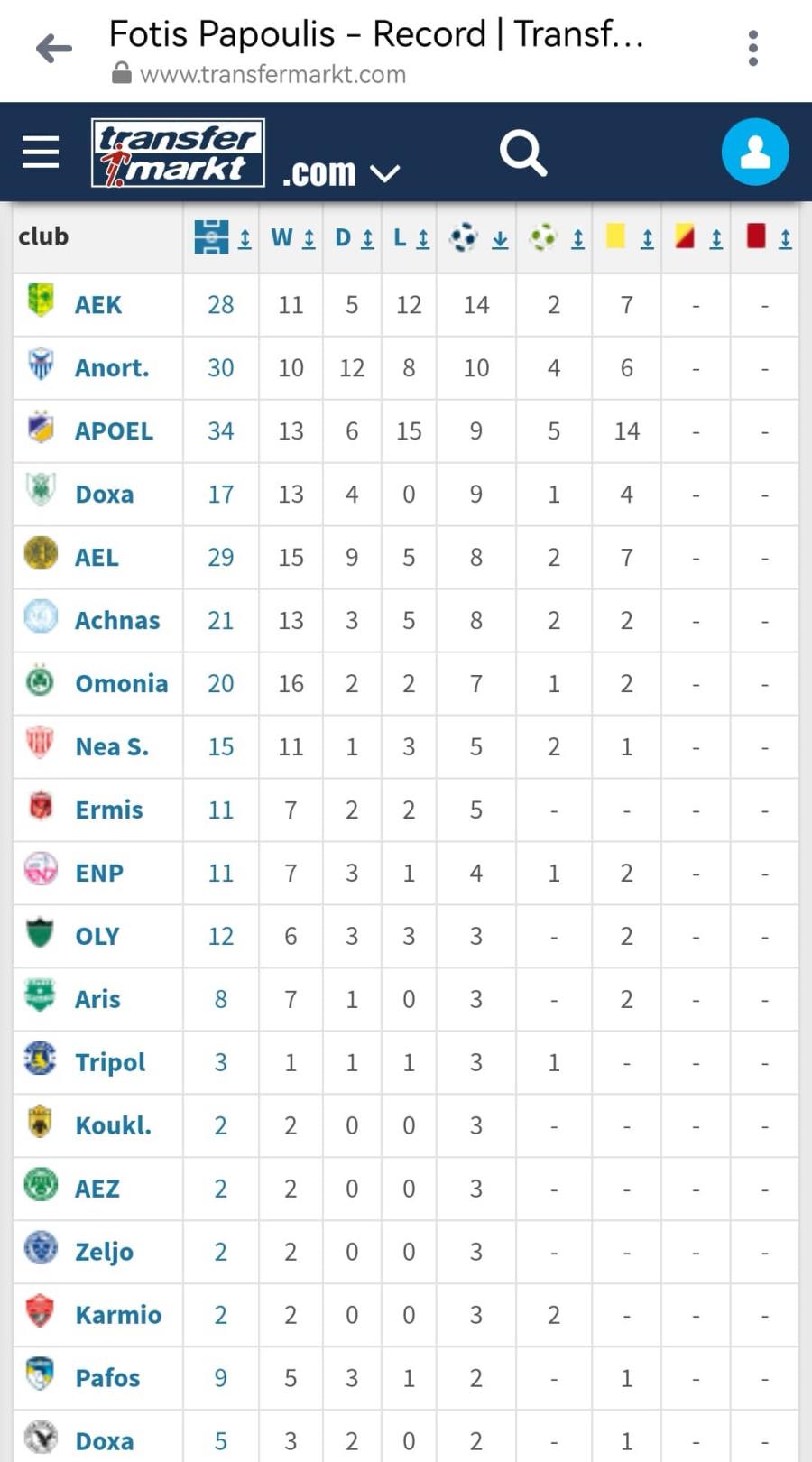Open the browser three-dot menu
This screenshot has height=1462, width=812.
753,48
